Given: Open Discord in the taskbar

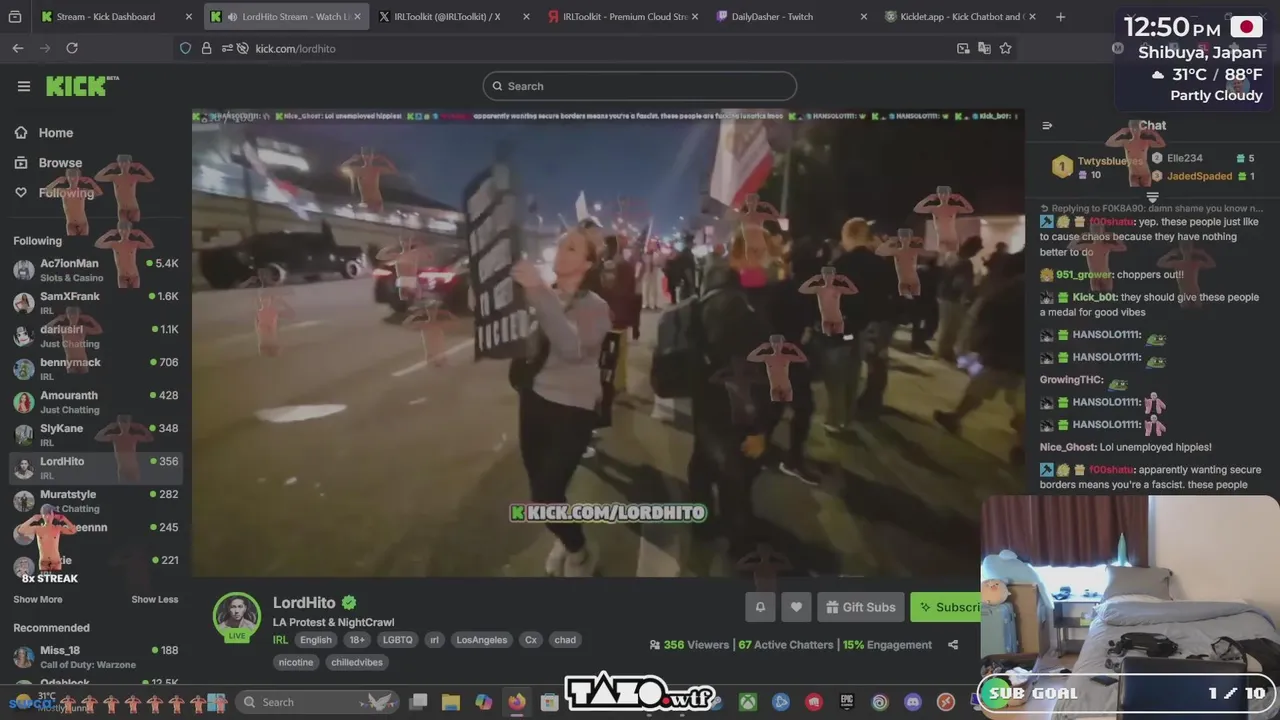Looking at the screenshot, I should click(x=913, y=702).
